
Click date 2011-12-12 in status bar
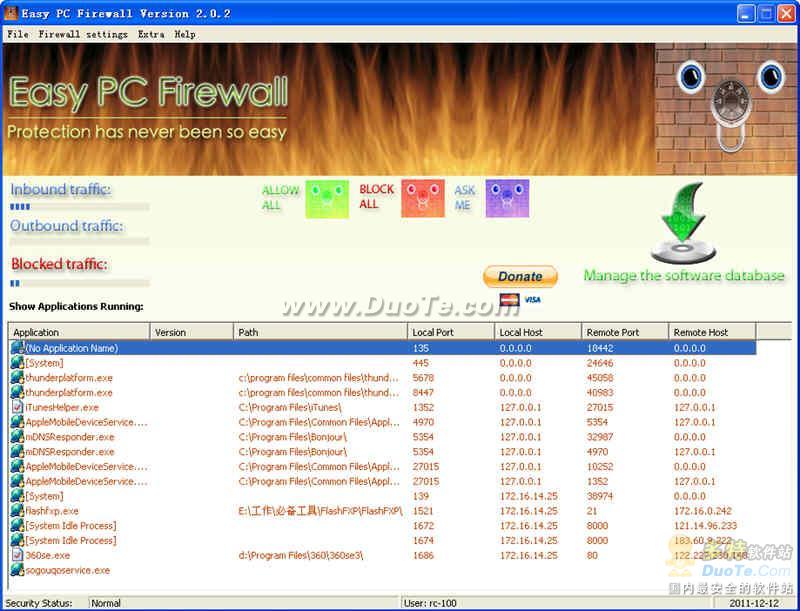[x=755, y=603]
